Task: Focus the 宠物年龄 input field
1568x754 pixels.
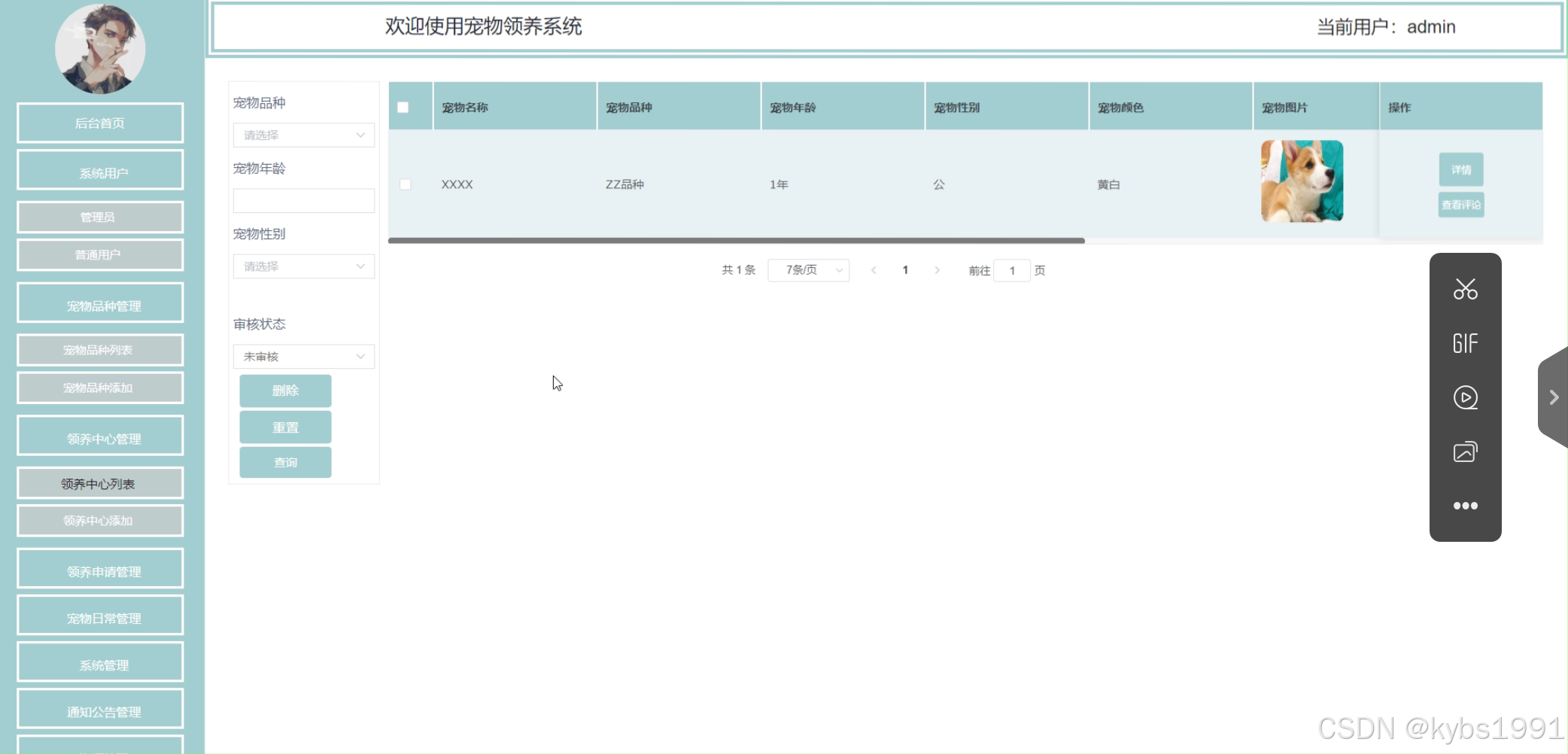Action: click(303, 201)
